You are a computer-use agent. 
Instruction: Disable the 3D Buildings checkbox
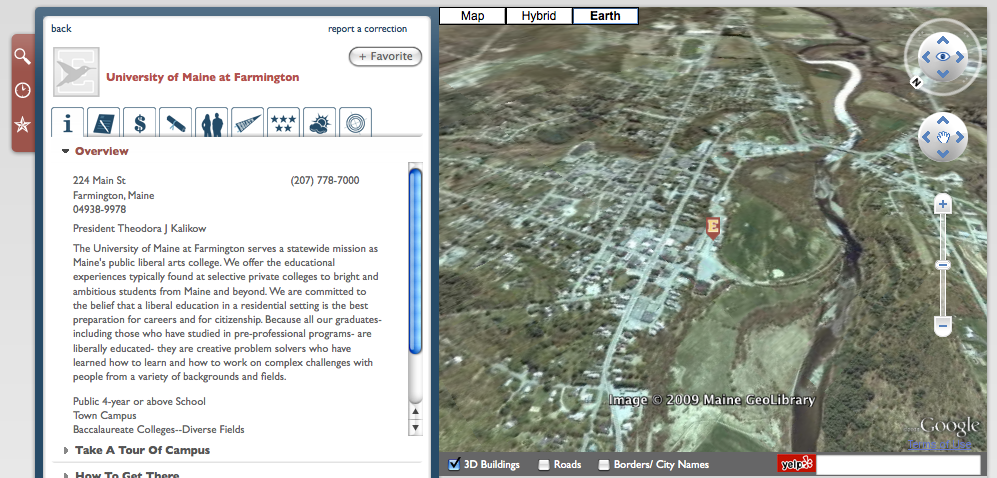pyautogui.click(x=454, y=465)
